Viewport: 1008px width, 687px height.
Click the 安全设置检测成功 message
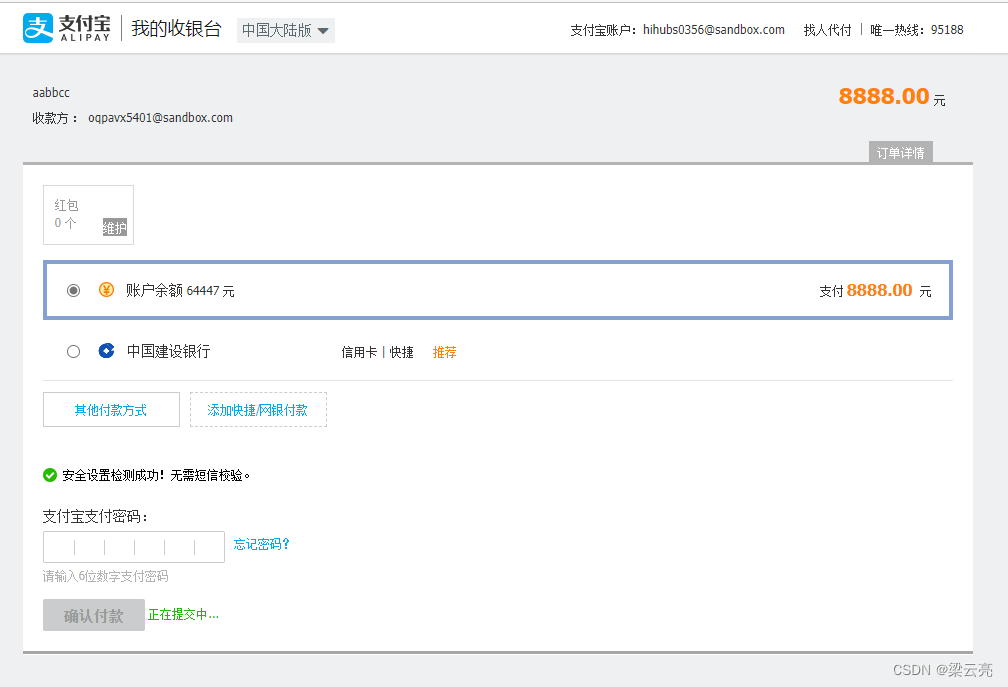(156, 475)
